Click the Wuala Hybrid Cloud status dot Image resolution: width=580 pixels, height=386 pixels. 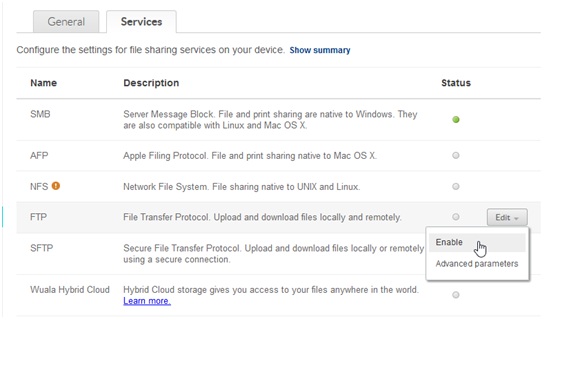click(x=456, y=295)
